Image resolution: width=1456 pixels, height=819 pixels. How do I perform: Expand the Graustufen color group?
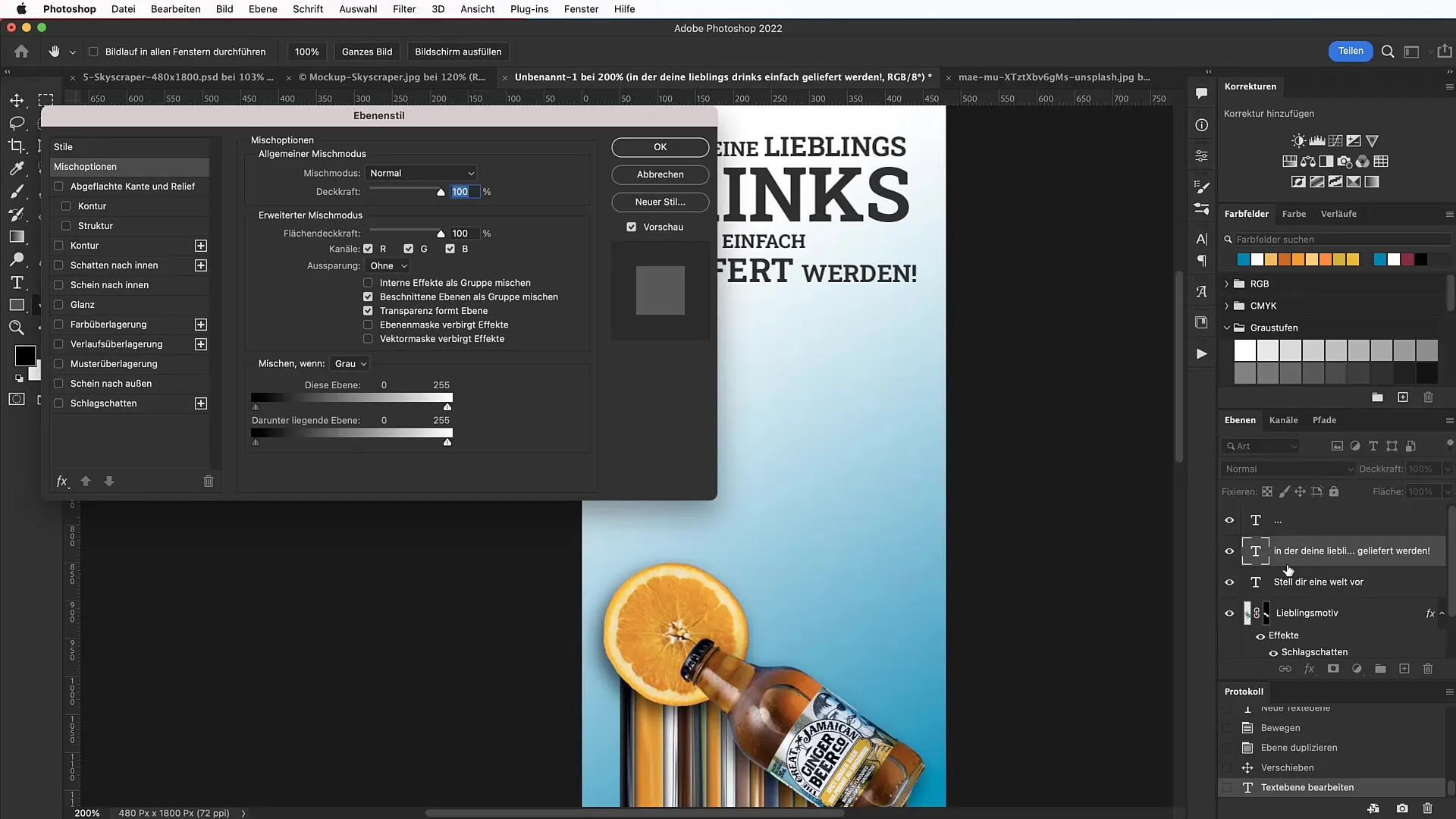(1226, 327)
